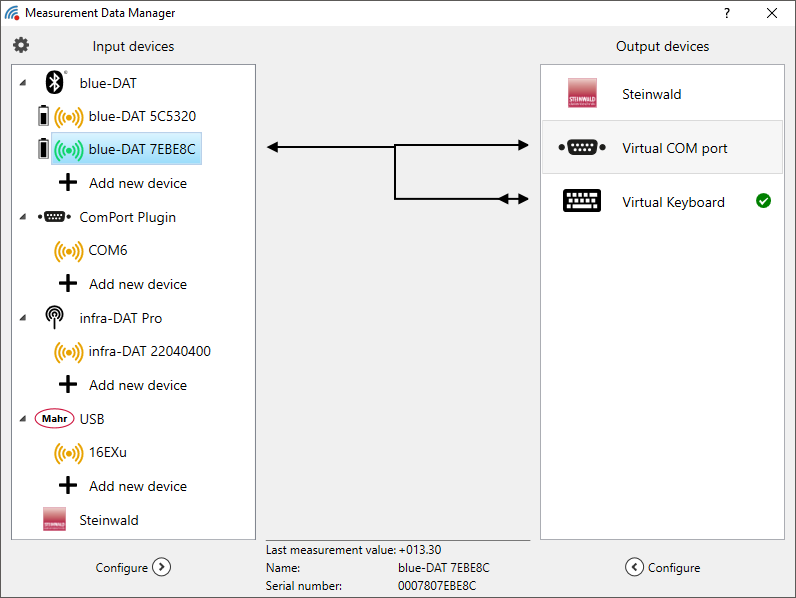The height and width of the screenshot is (598, 796).
Task: Select the COM6 input device
Action: [108, 250]
